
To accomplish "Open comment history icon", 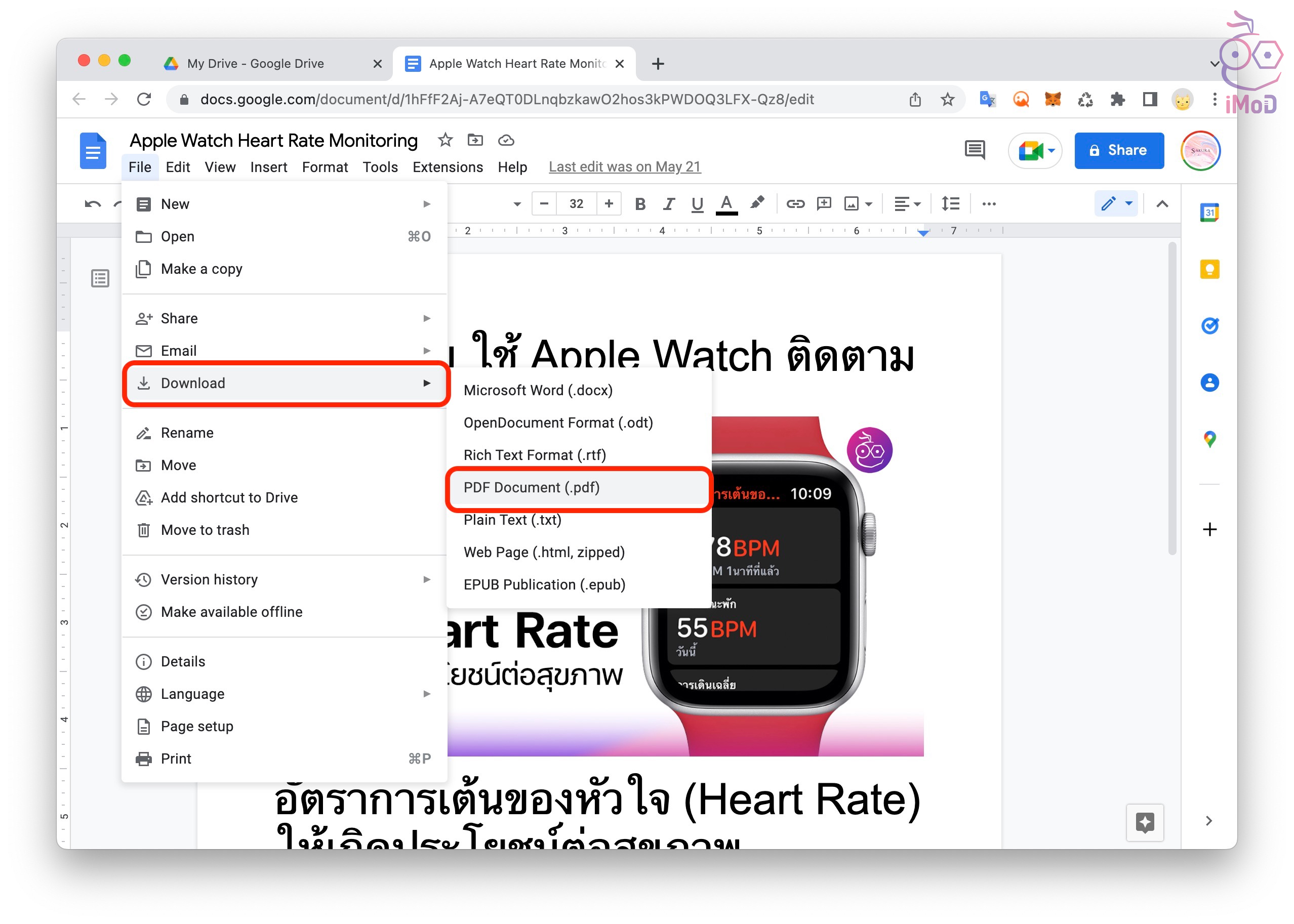I will (x=974, y=150).
